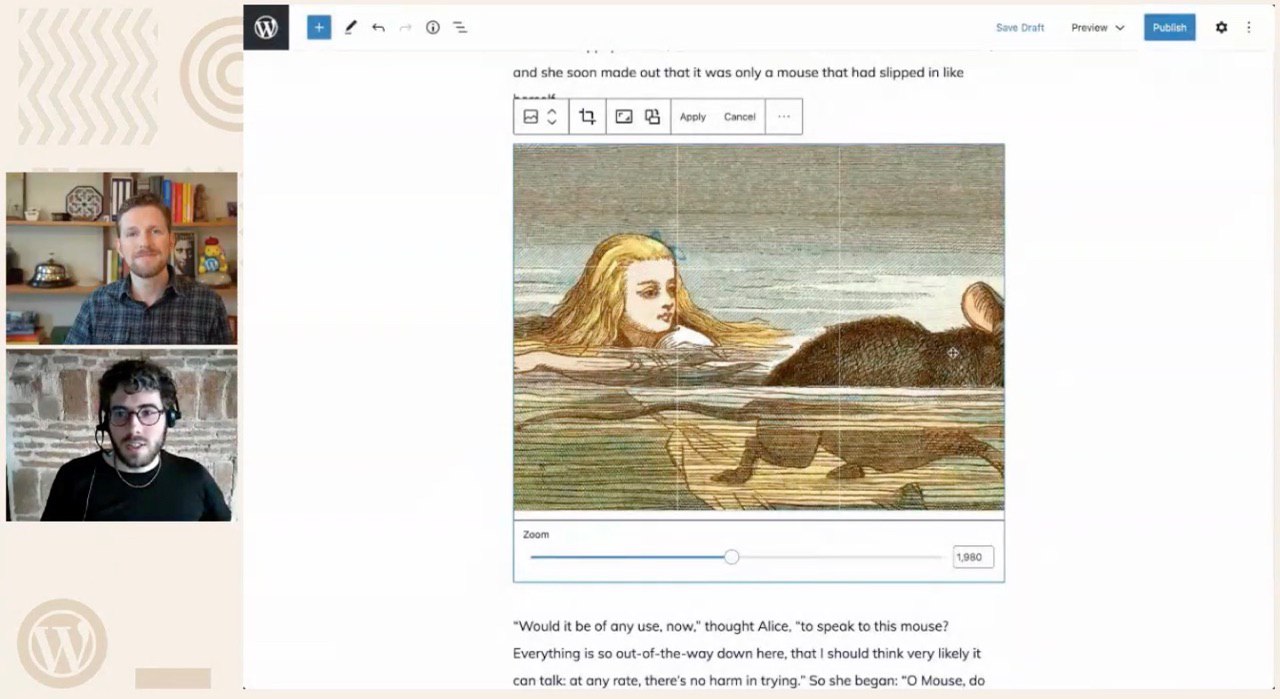The image size is (1280, 699).
Task: Click the bottom webcam video of man with headset
Action: tap(122, 435)
